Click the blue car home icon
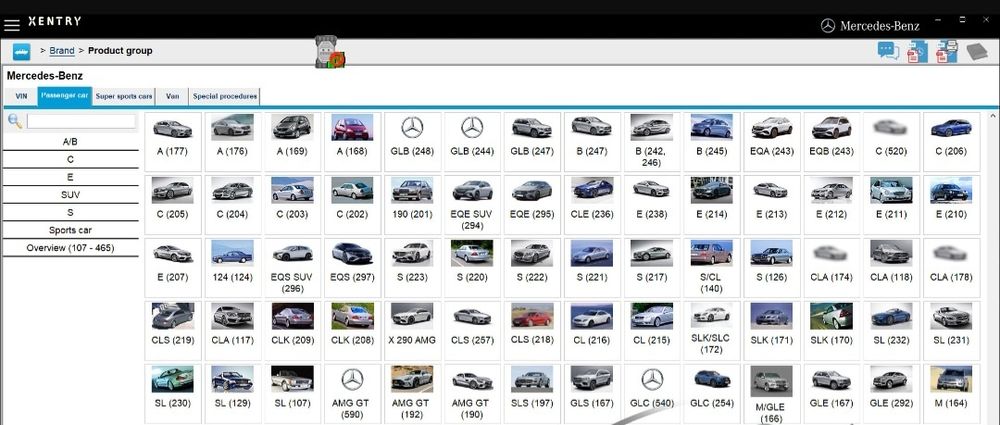The image size is (1000, 425). pyautogui.click(x=21, y=52)
